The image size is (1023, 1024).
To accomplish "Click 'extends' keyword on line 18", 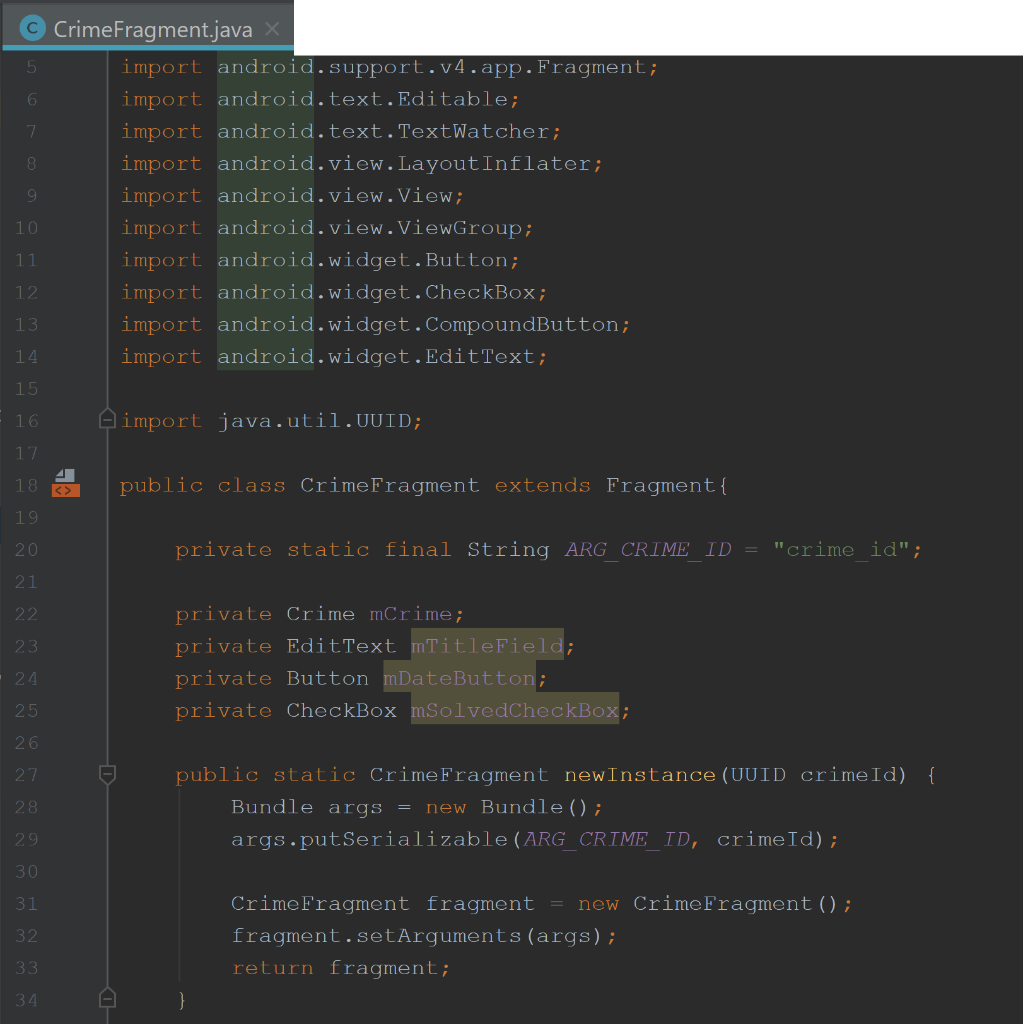I will (x=542, y=485).
